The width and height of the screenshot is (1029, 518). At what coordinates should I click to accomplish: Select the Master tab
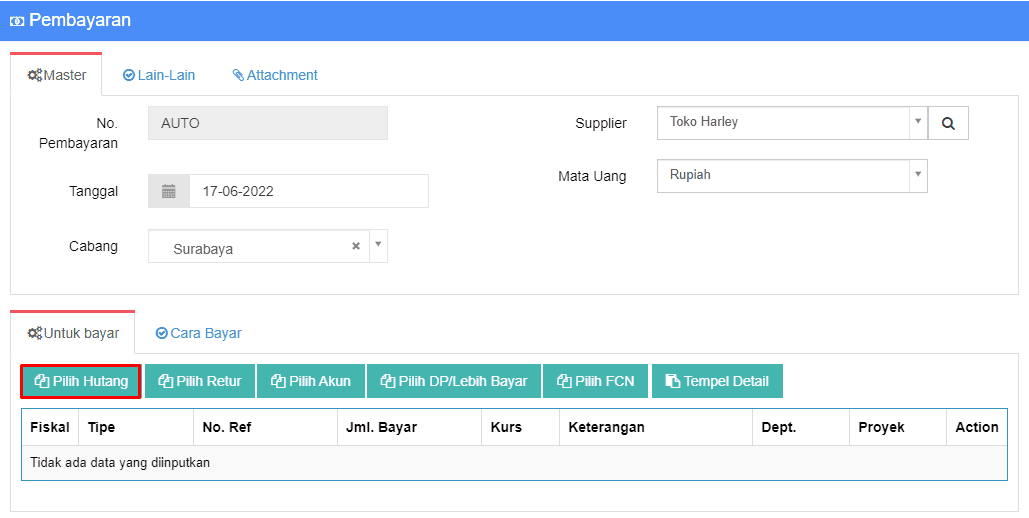(56, 75)
